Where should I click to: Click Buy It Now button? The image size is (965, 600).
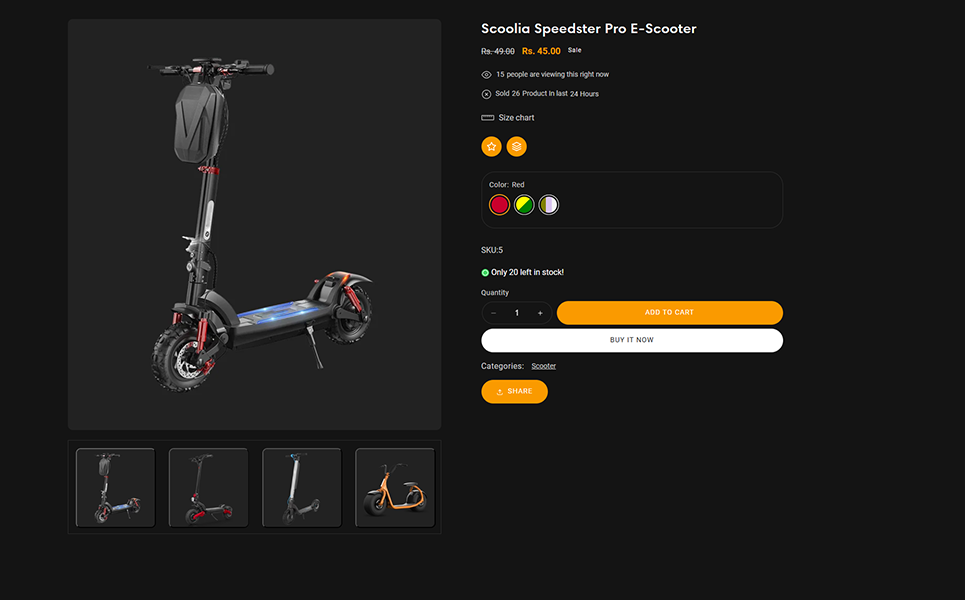pyautogui.click(x=632, y=340)
